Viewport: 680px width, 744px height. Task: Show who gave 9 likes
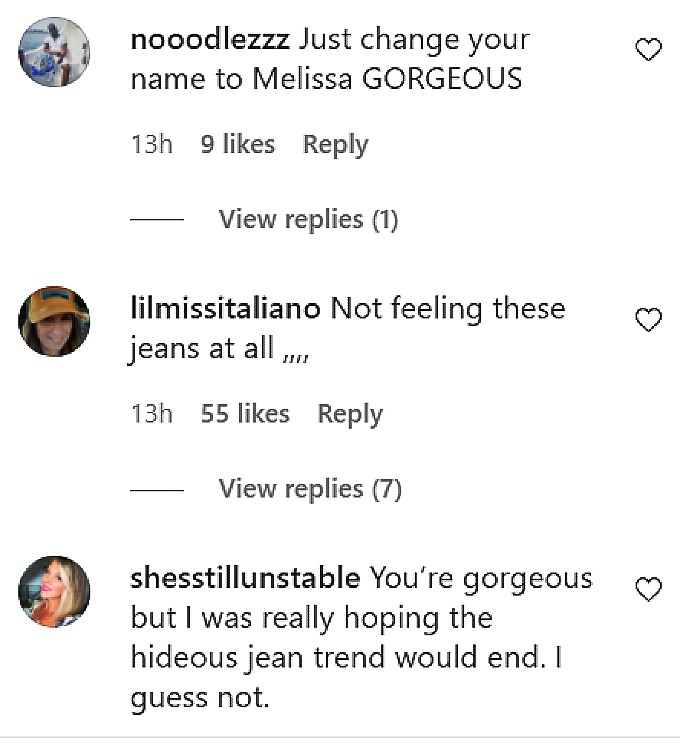click(237, 145)
